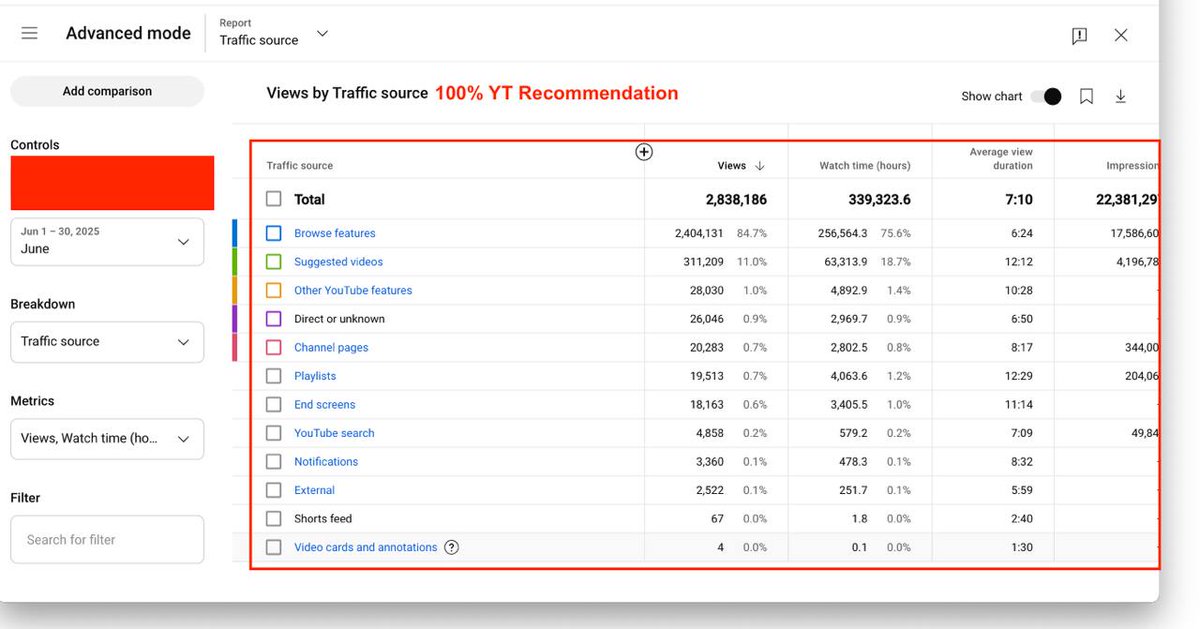
Task: Open Suggested videos link
Action: point(339,262)
